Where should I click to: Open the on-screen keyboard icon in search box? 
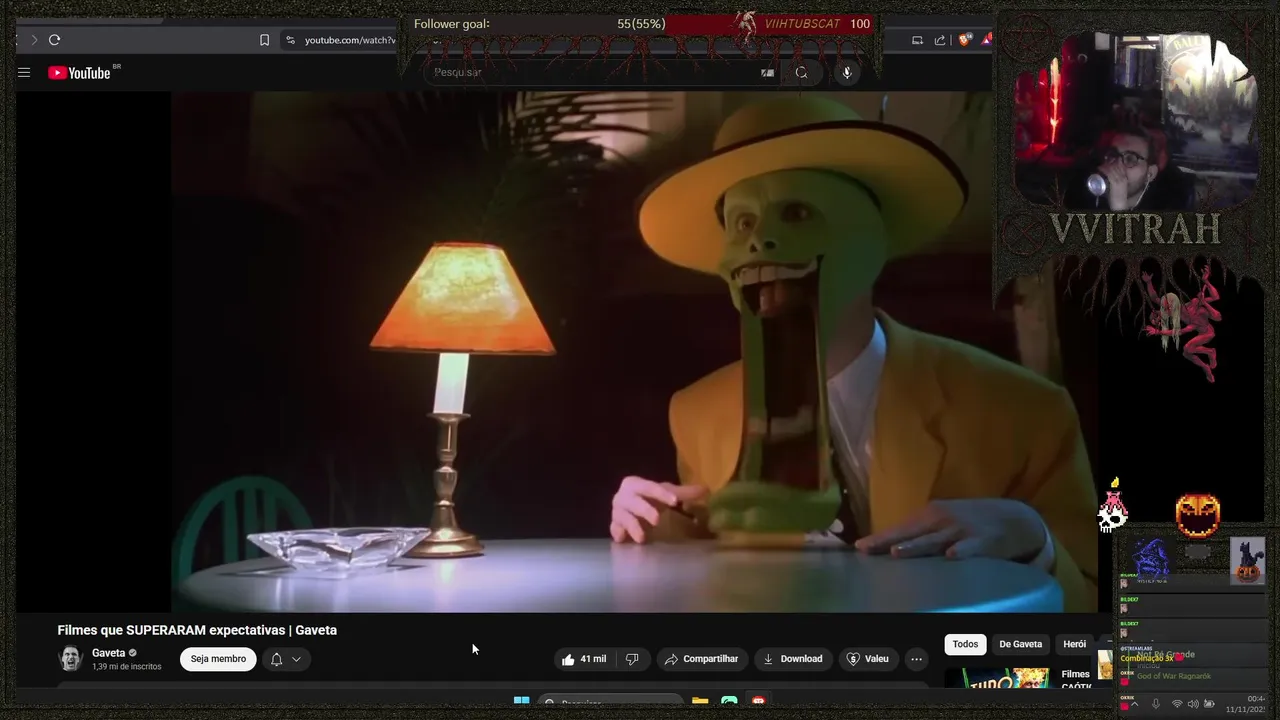(x=767, y=72)
